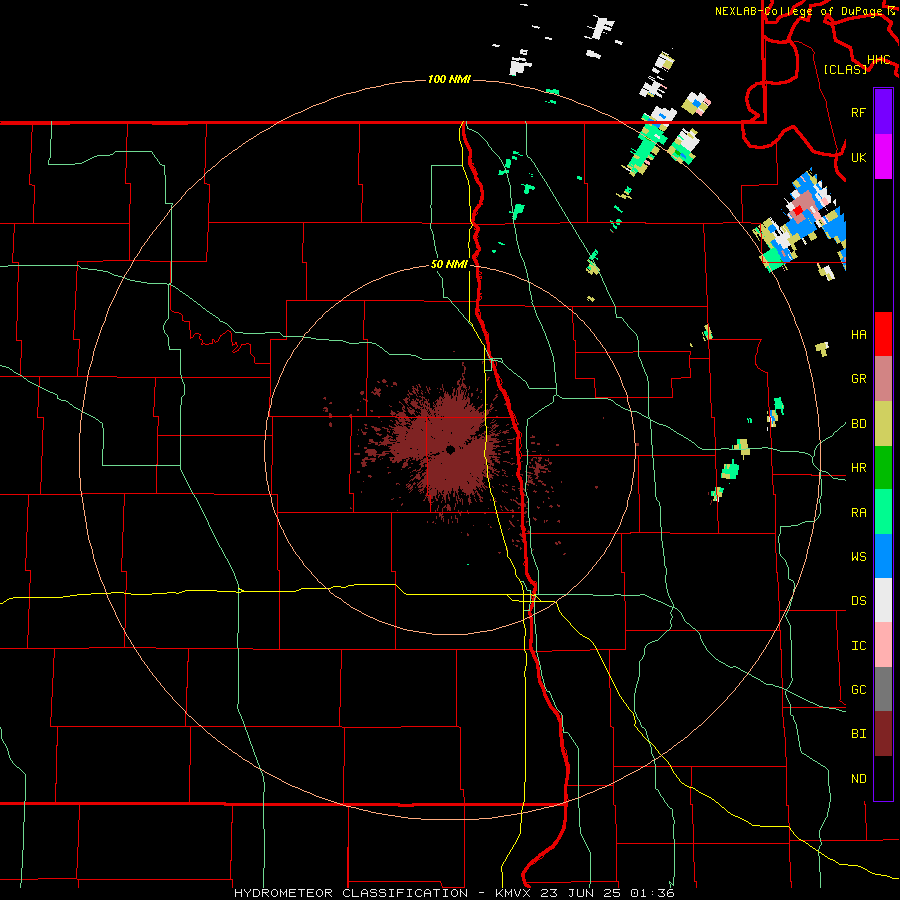
Task: Click the 'HA' legend label
Action: (x=858, y=335)
